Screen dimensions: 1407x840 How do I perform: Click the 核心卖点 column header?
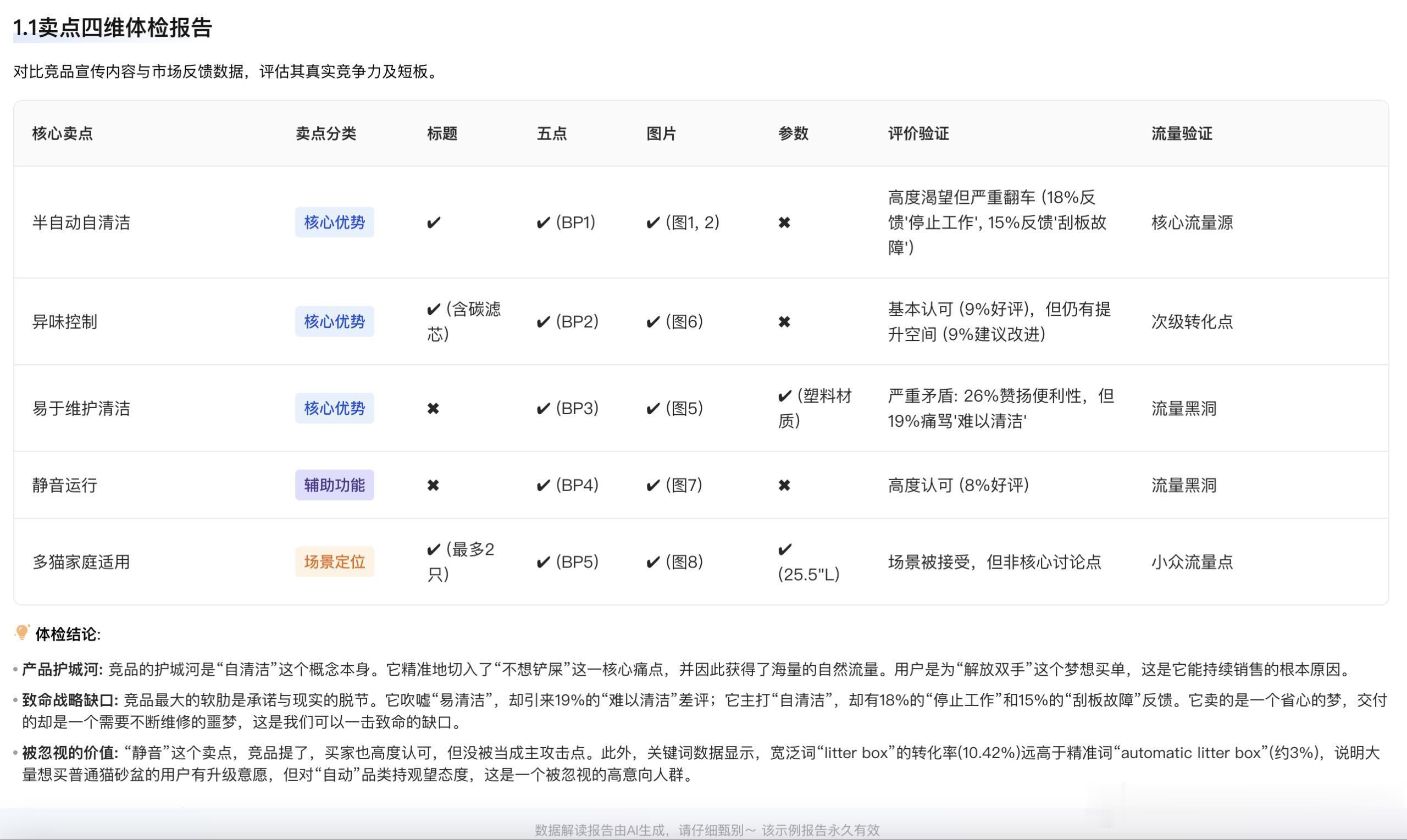(x=62, y=133)
